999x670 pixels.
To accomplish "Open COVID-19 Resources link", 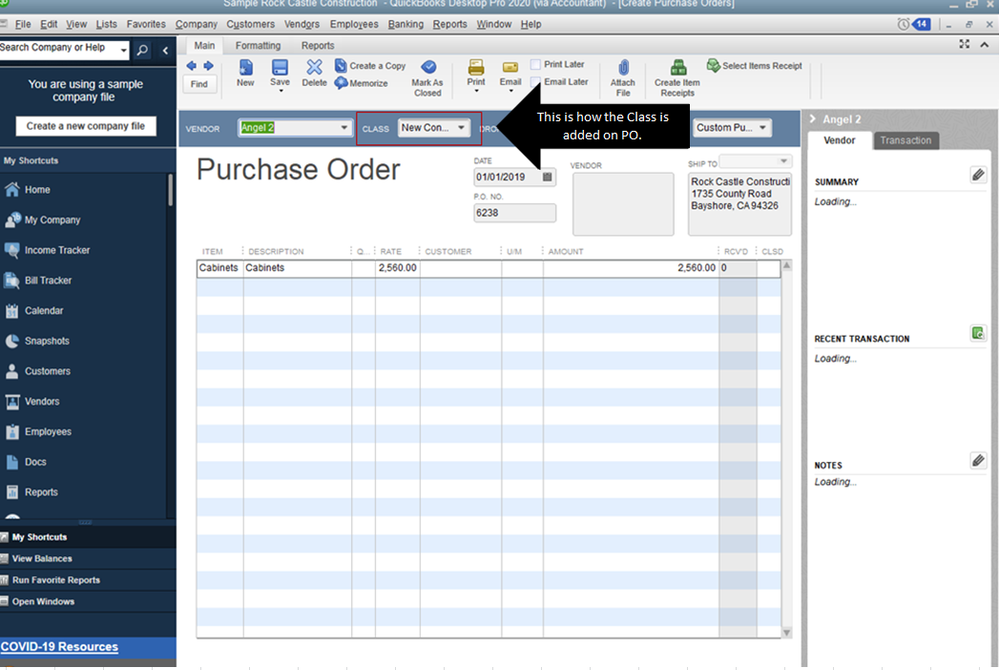I will (59, 646).
